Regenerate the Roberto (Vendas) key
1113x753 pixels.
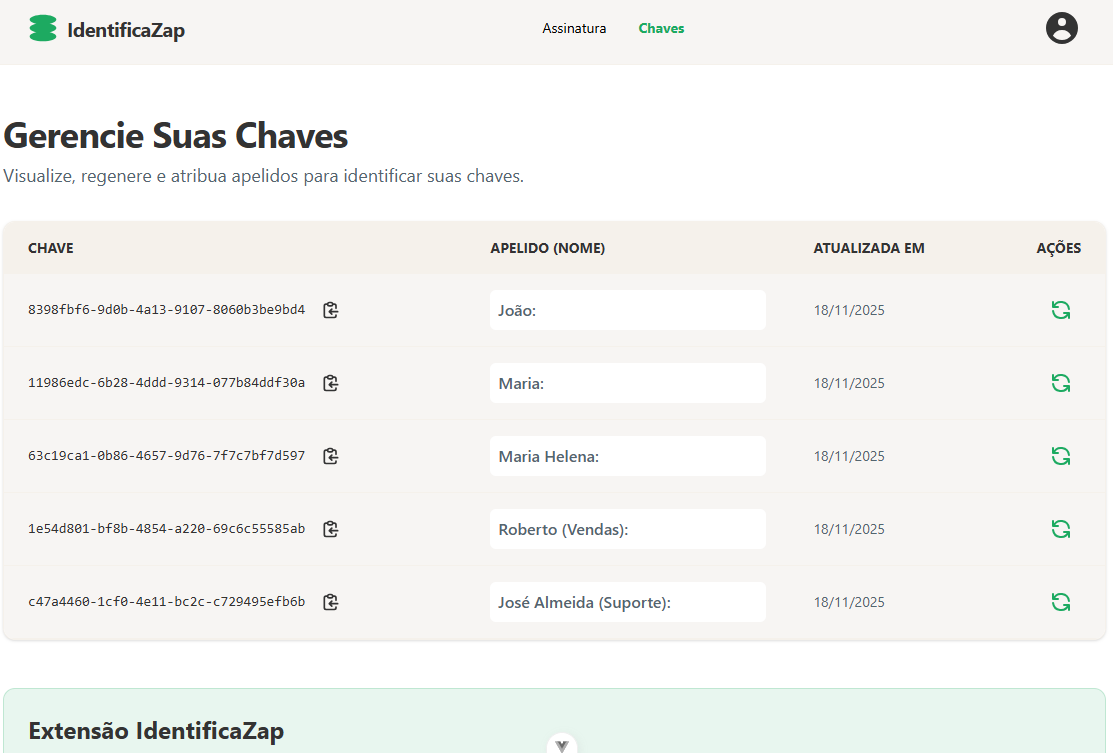(1061, 529)
